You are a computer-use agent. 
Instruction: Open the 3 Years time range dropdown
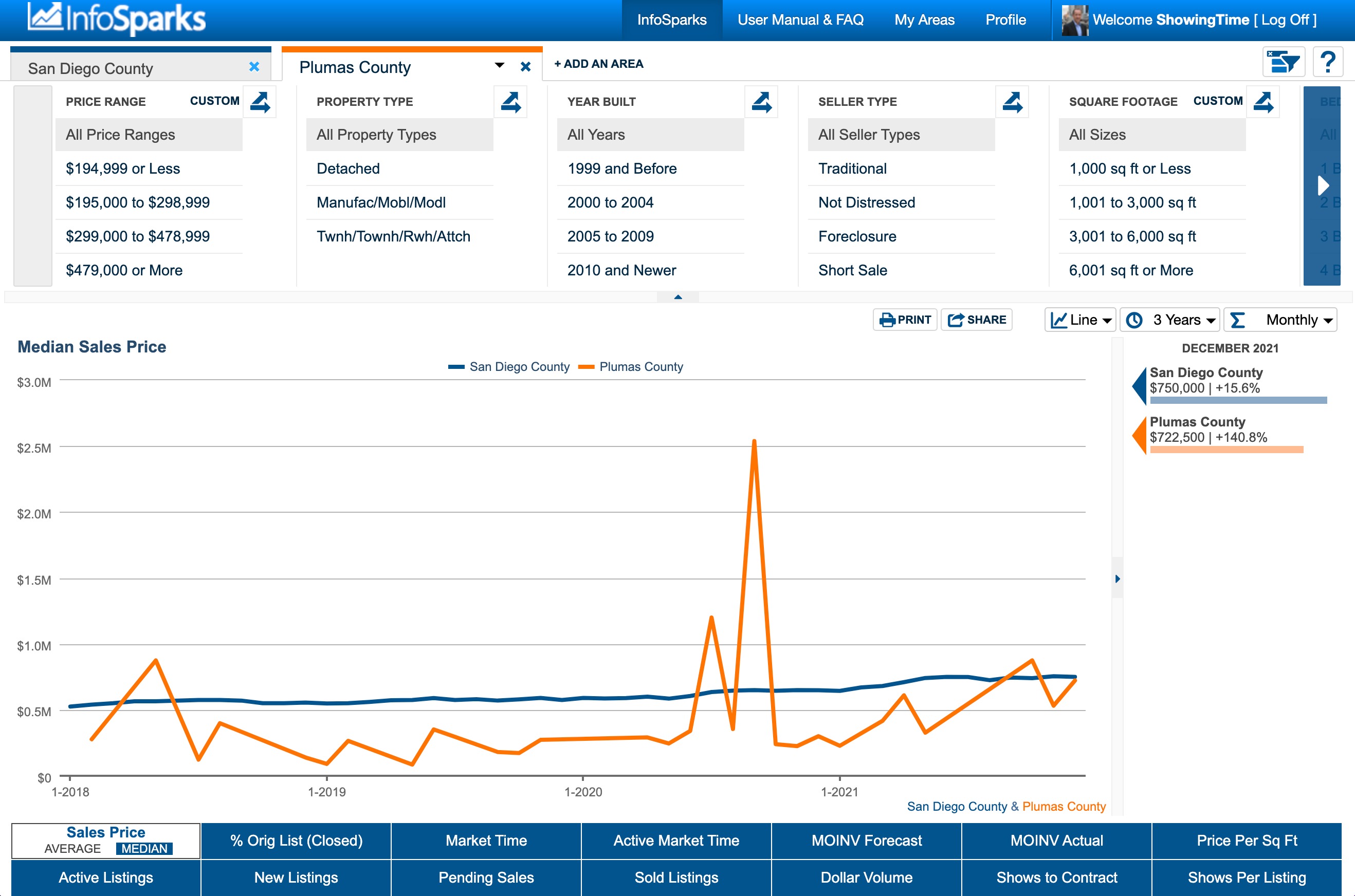(x=1170, y=320)
